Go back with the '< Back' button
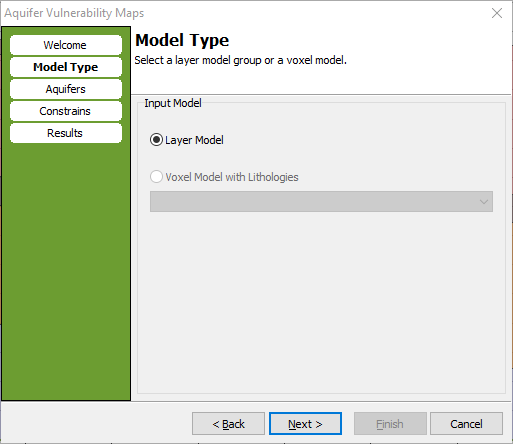This screenshot has width=513, height=444. pyautogui.click(x=228, y=424)
